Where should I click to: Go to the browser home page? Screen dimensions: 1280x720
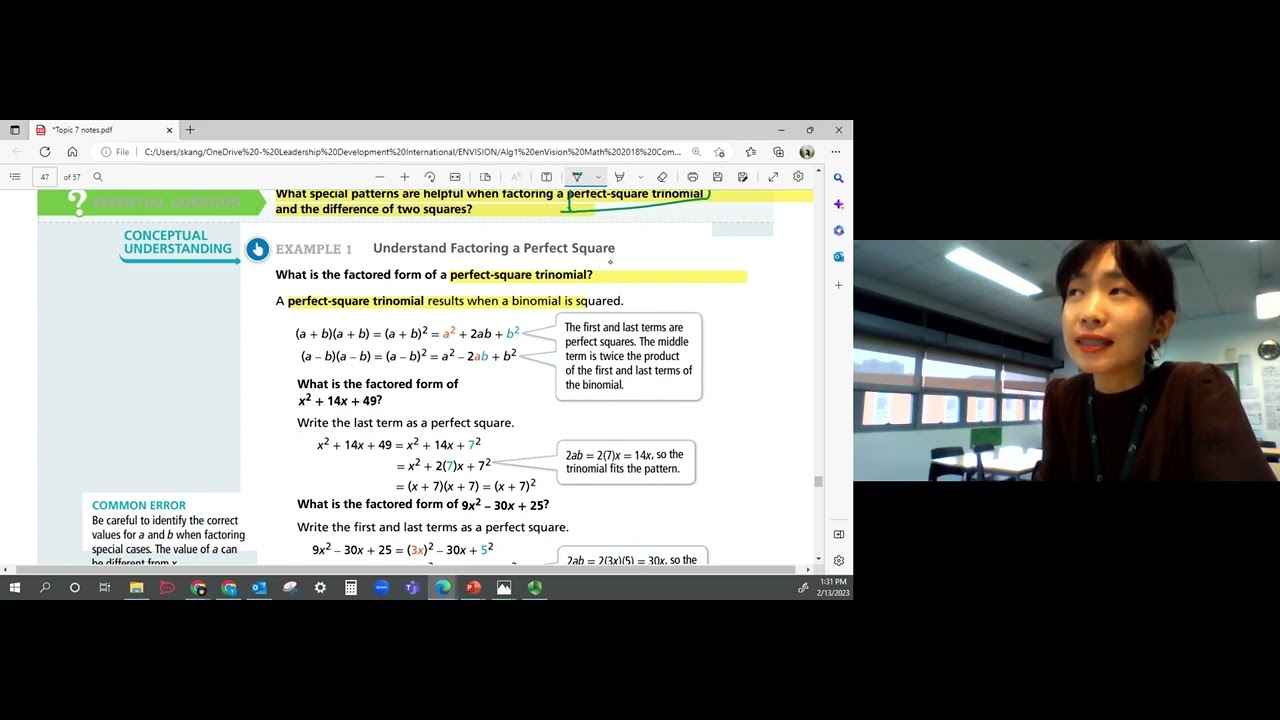72,152
